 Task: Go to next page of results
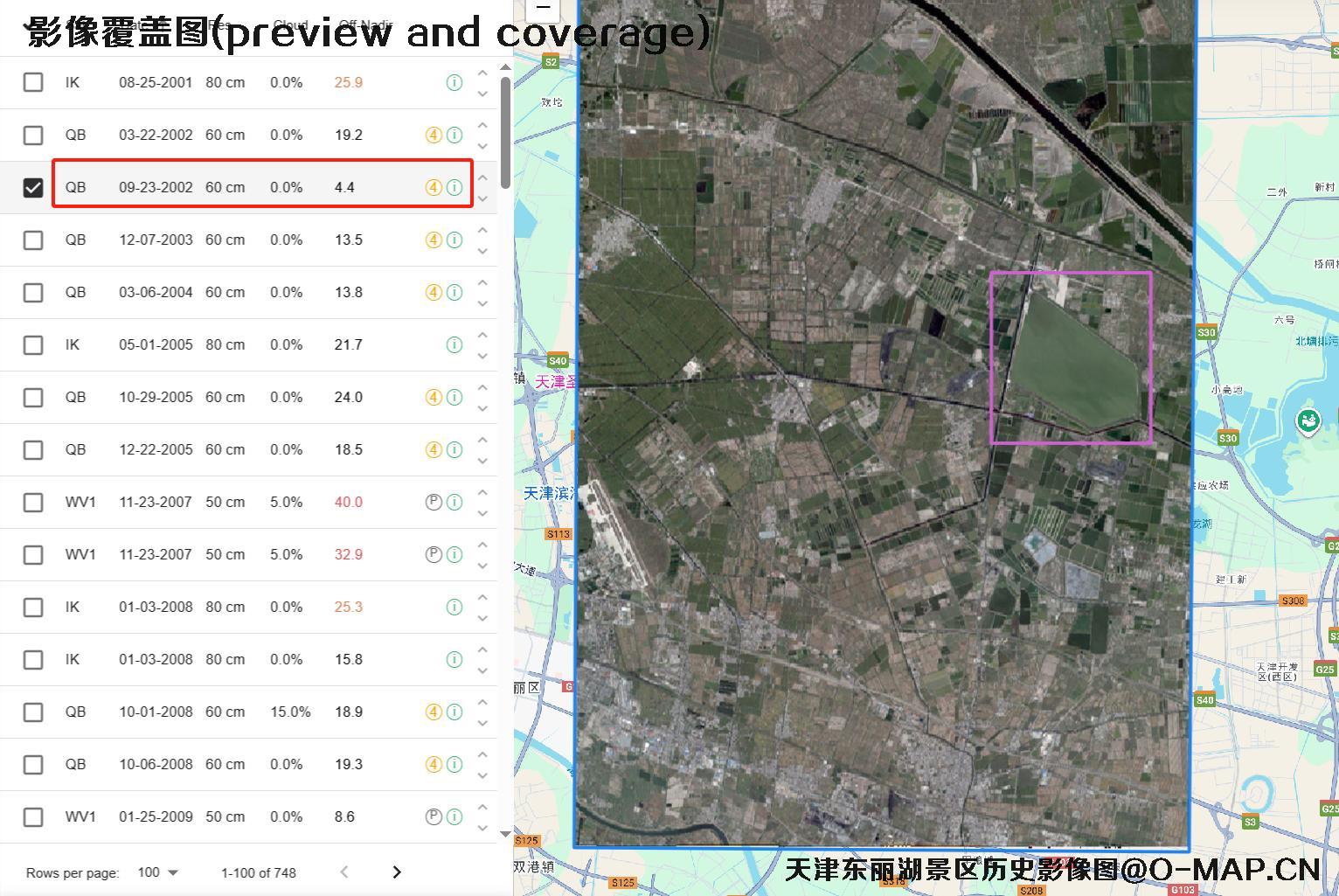[x=397, y=872]
